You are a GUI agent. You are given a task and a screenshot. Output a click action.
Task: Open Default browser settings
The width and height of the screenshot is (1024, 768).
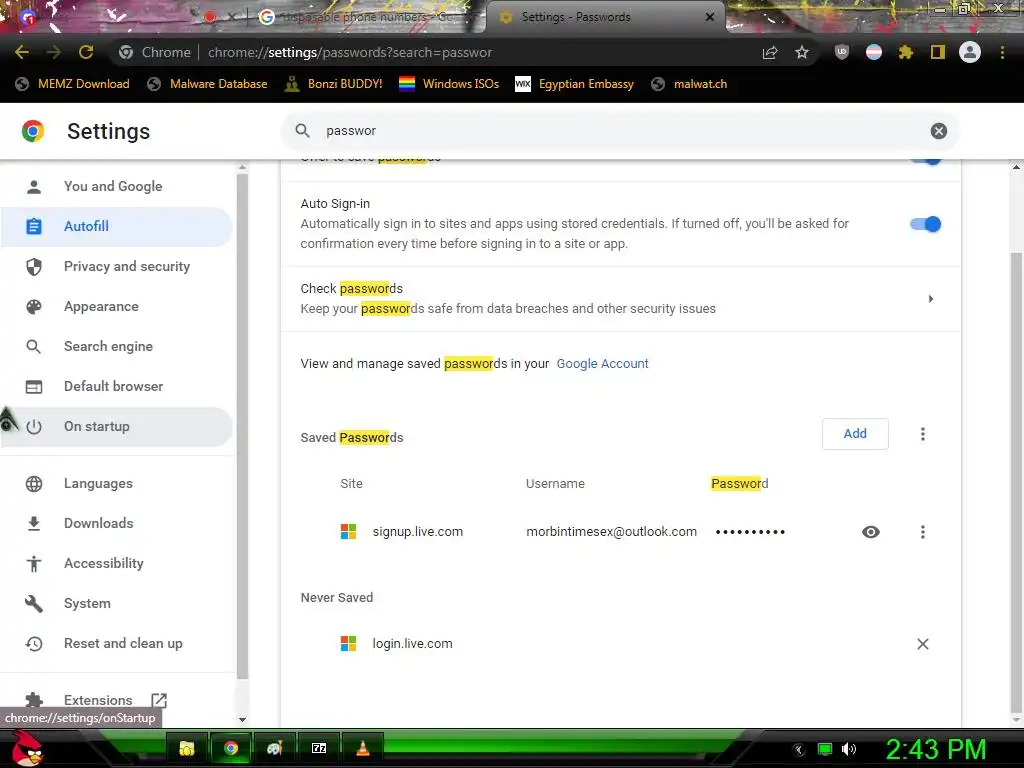(x=116, y=386)
